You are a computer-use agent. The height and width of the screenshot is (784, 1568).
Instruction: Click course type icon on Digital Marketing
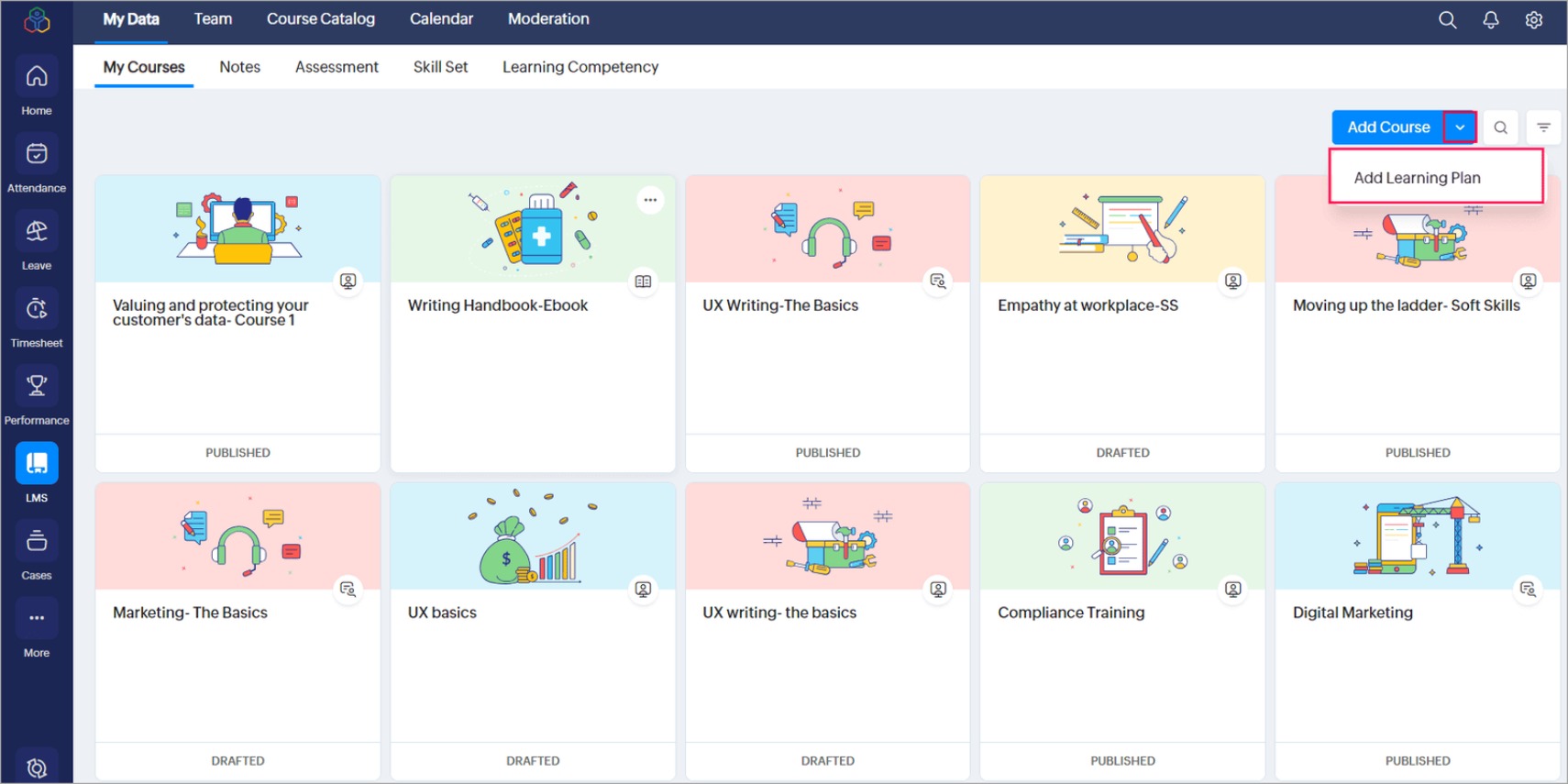[x=1529, y=589]
